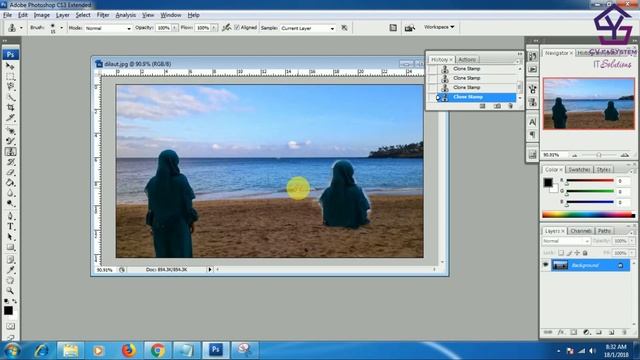Open Chrome from the taskbar
The width and height of the screenshot is (640, 360).
(158, 350)
